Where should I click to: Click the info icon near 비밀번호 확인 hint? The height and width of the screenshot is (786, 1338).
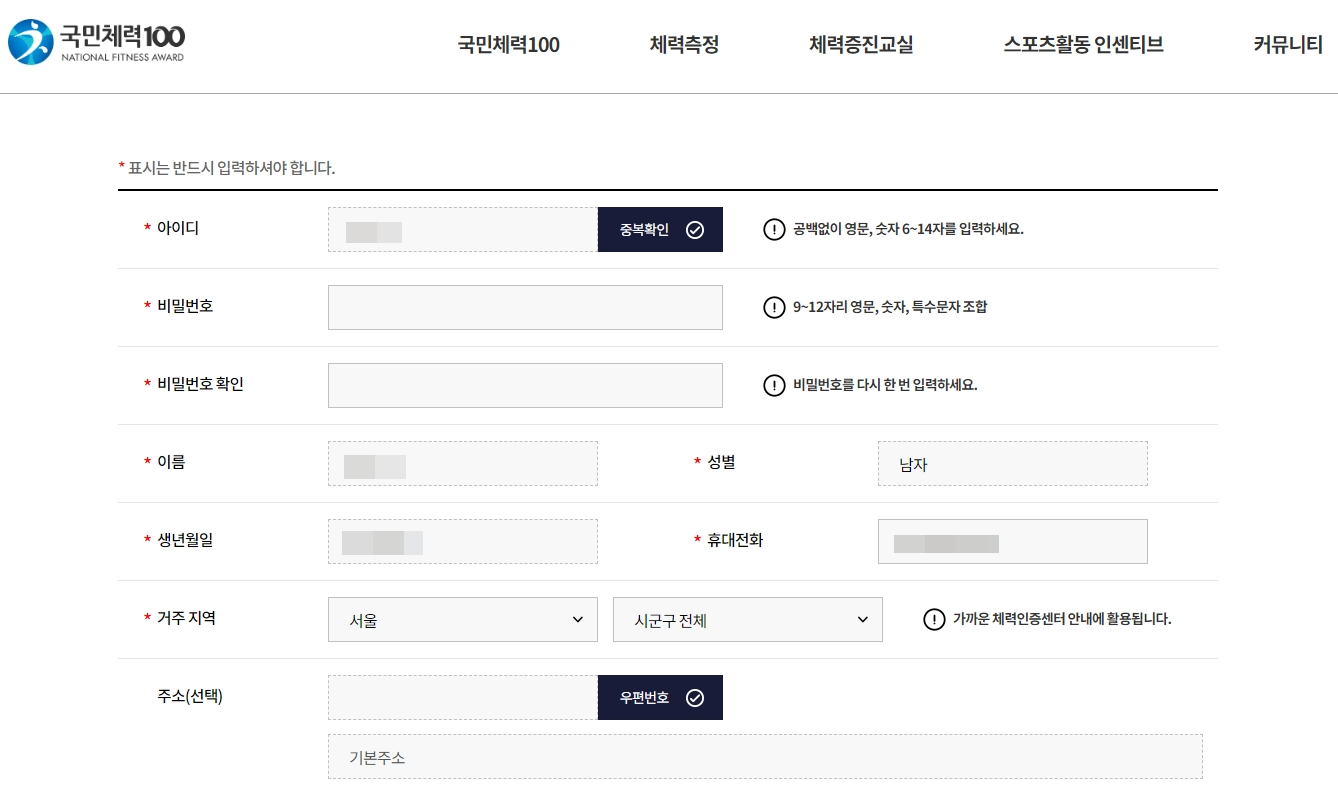click(x=773, y=385)
